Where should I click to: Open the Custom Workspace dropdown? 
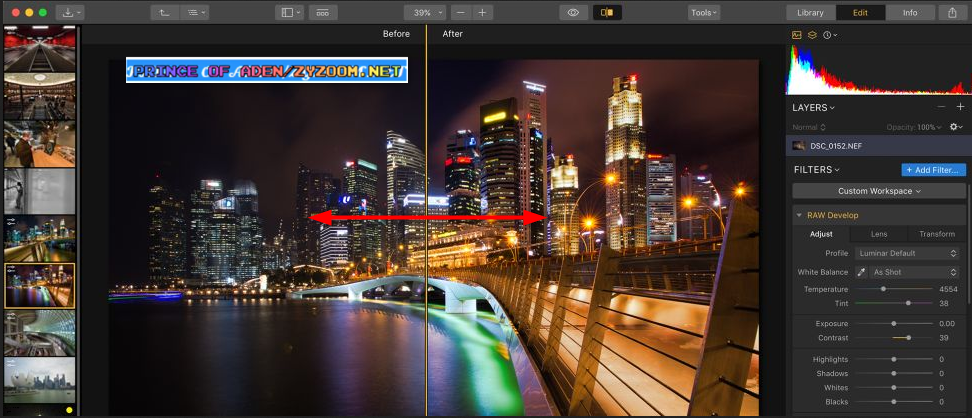point(879,191)
